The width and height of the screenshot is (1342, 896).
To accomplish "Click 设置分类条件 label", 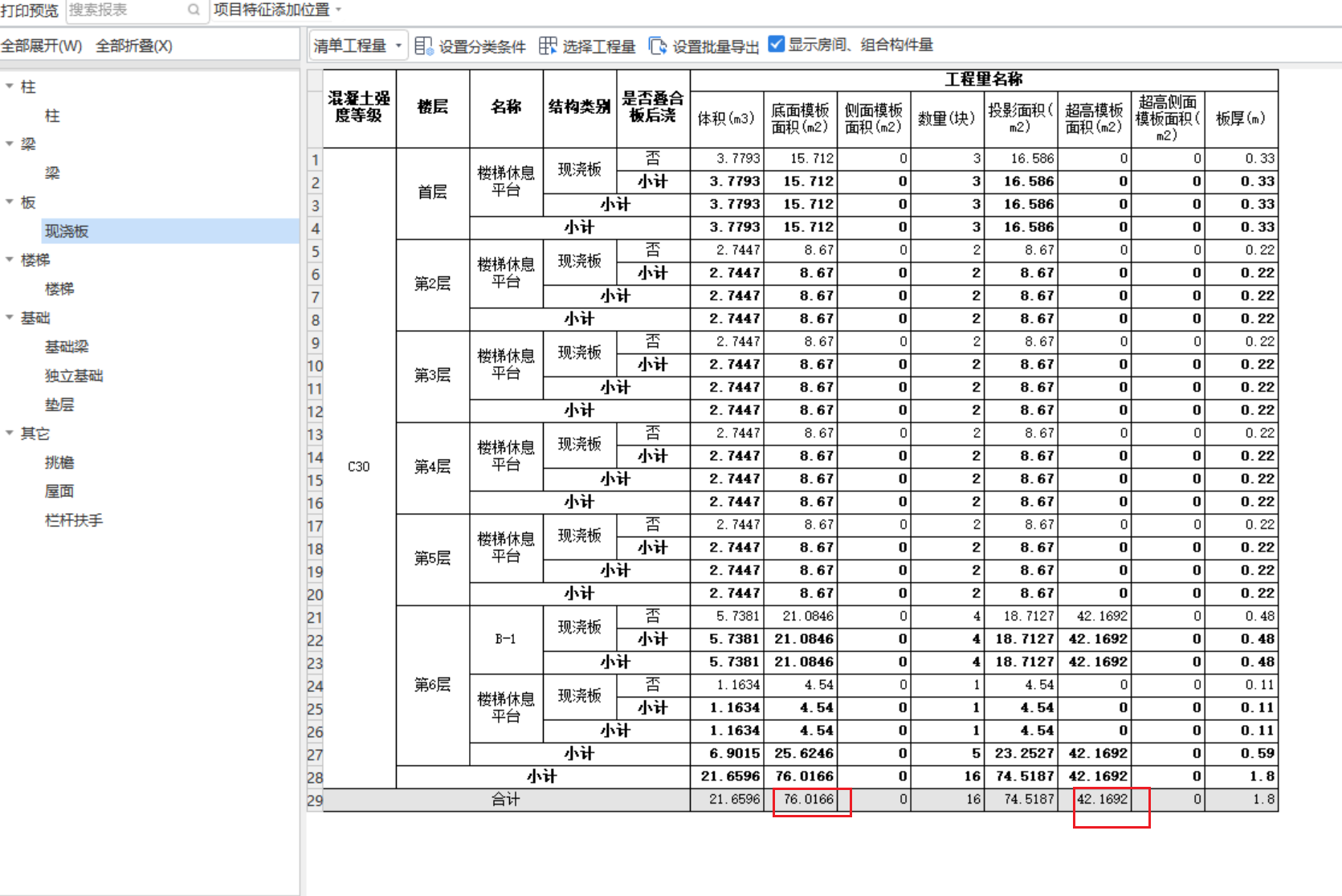I will click(x=482, y=47).
